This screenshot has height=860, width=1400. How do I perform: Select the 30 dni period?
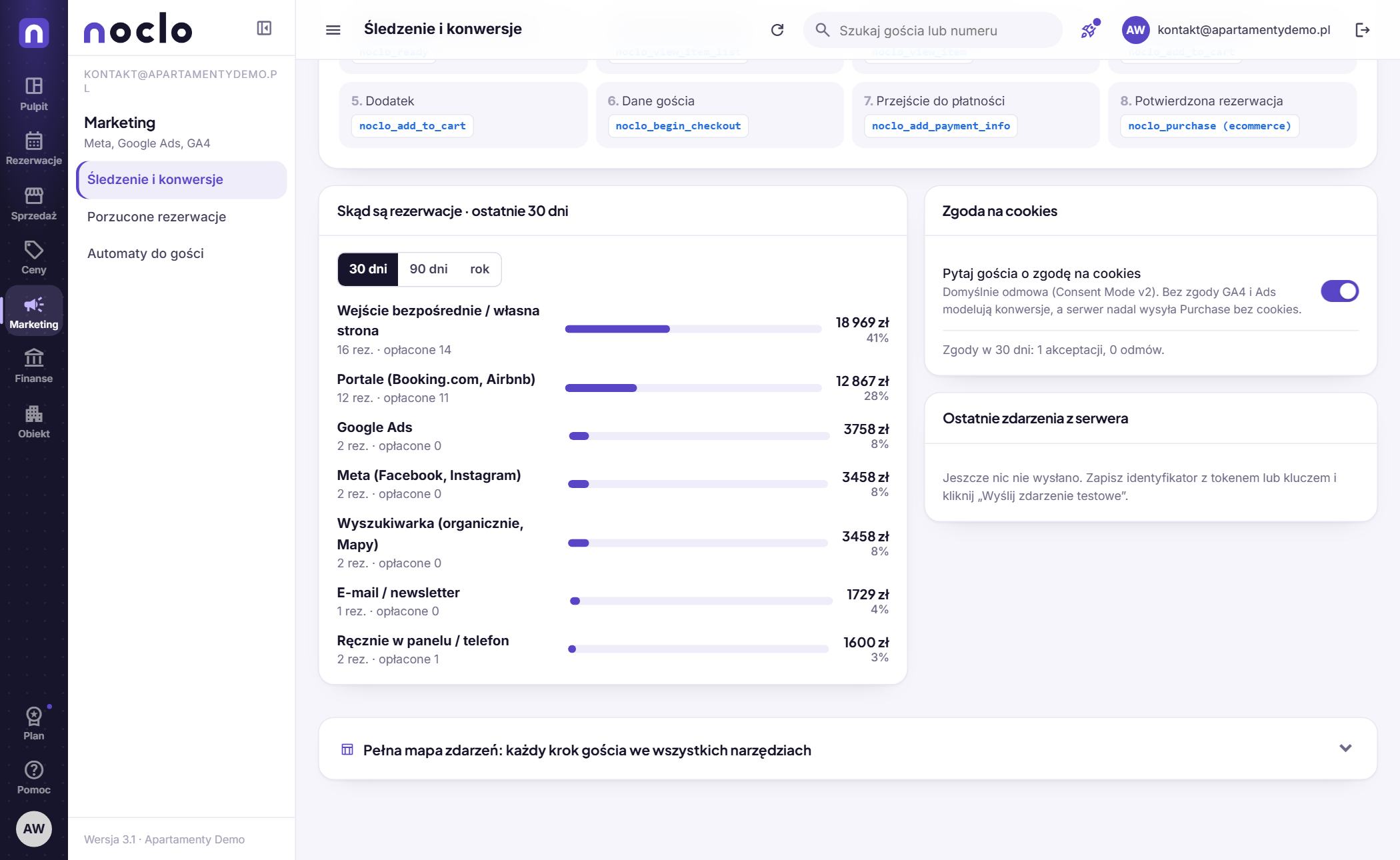(x=368, y=269)
